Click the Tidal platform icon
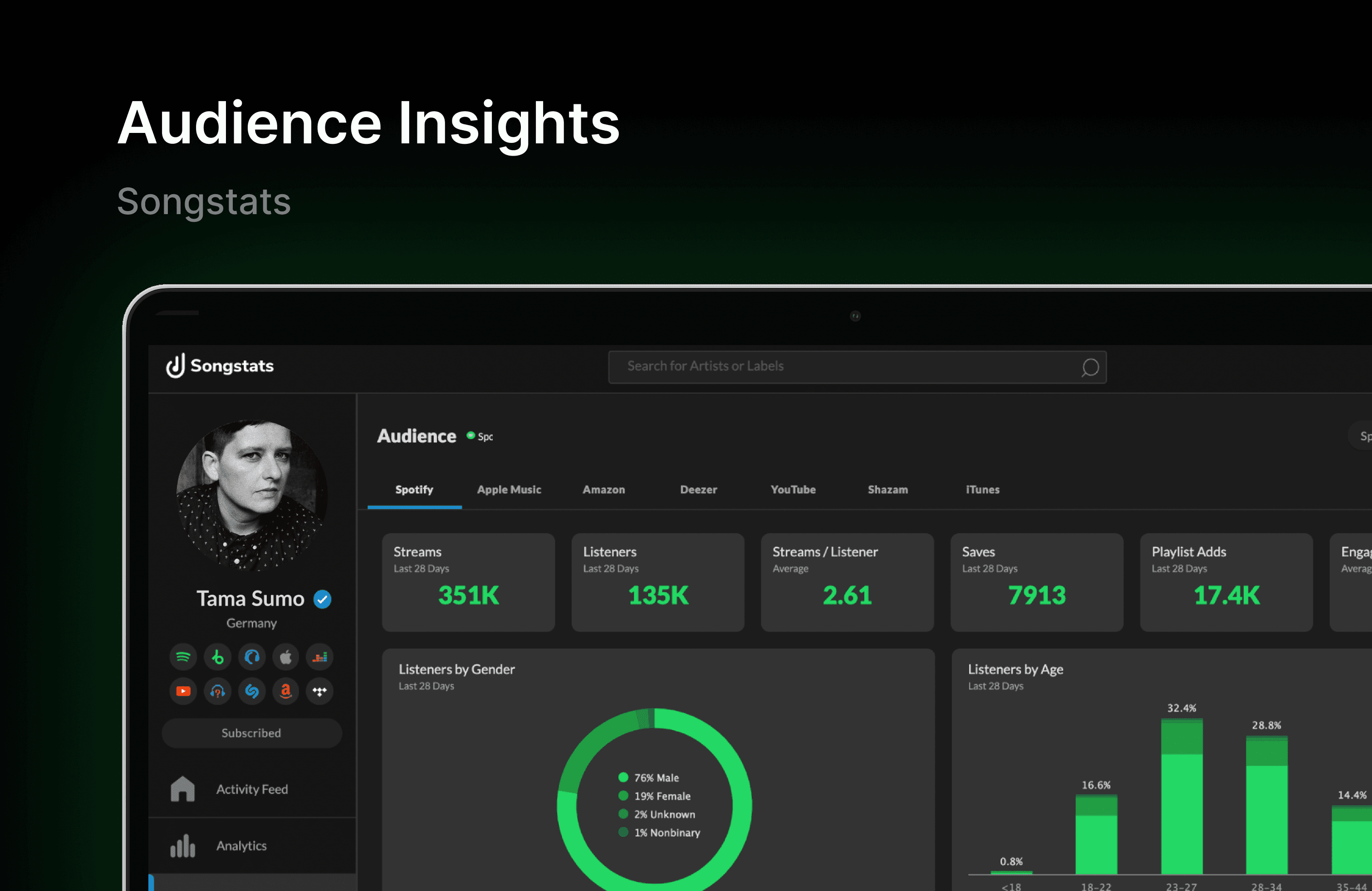 319,691
